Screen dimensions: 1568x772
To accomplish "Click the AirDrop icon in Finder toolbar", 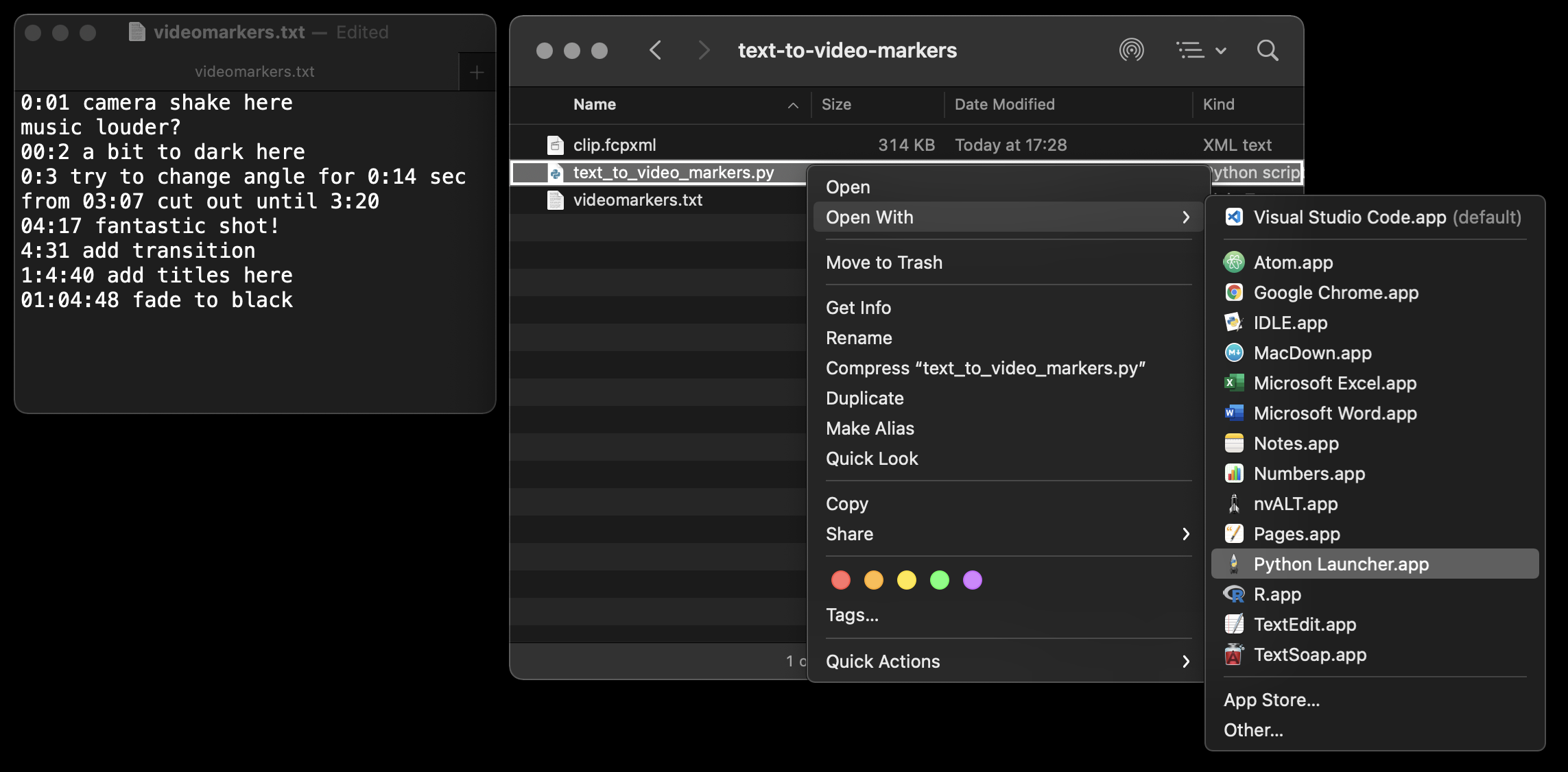I will tap(1131, 50).
